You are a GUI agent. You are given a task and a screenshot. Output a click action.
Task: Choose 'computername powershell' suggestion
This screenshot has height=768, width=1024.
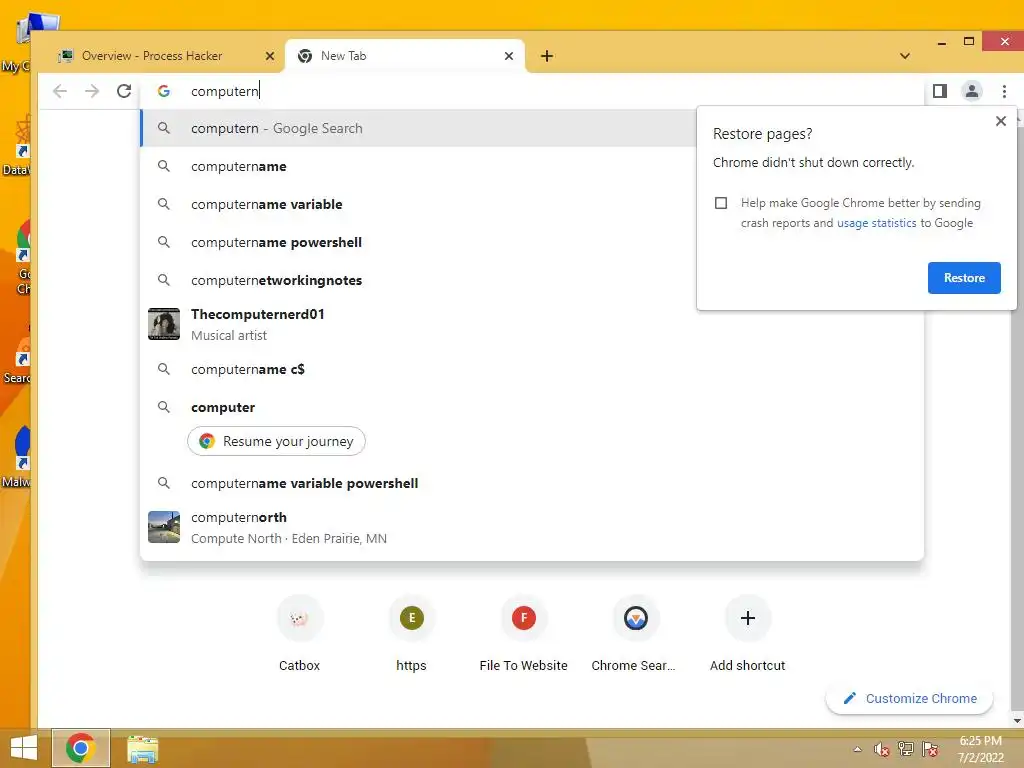(418, 242)
